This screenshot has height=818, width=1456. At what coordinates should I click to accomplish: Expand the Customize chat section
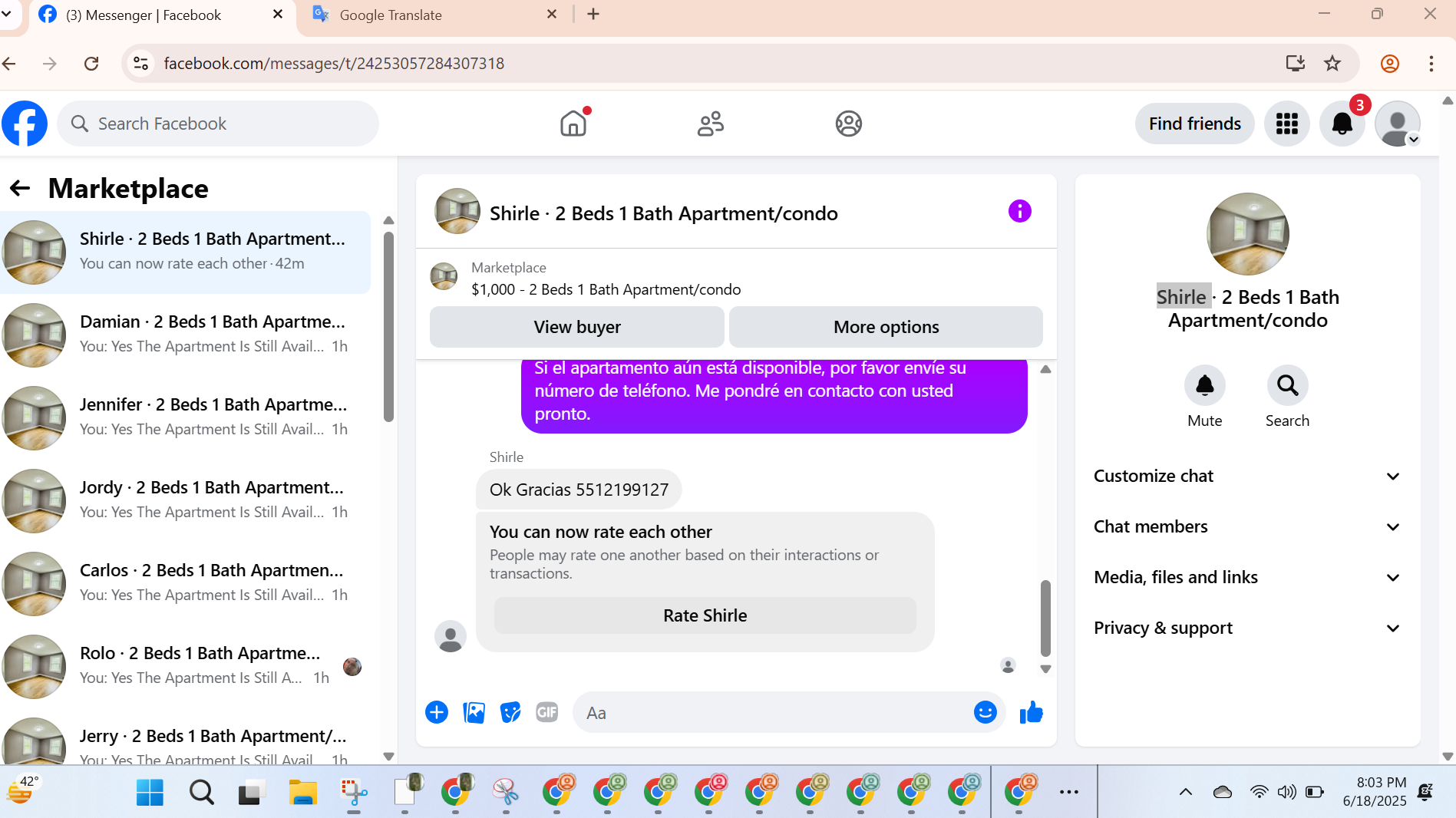pos(1247,476)
